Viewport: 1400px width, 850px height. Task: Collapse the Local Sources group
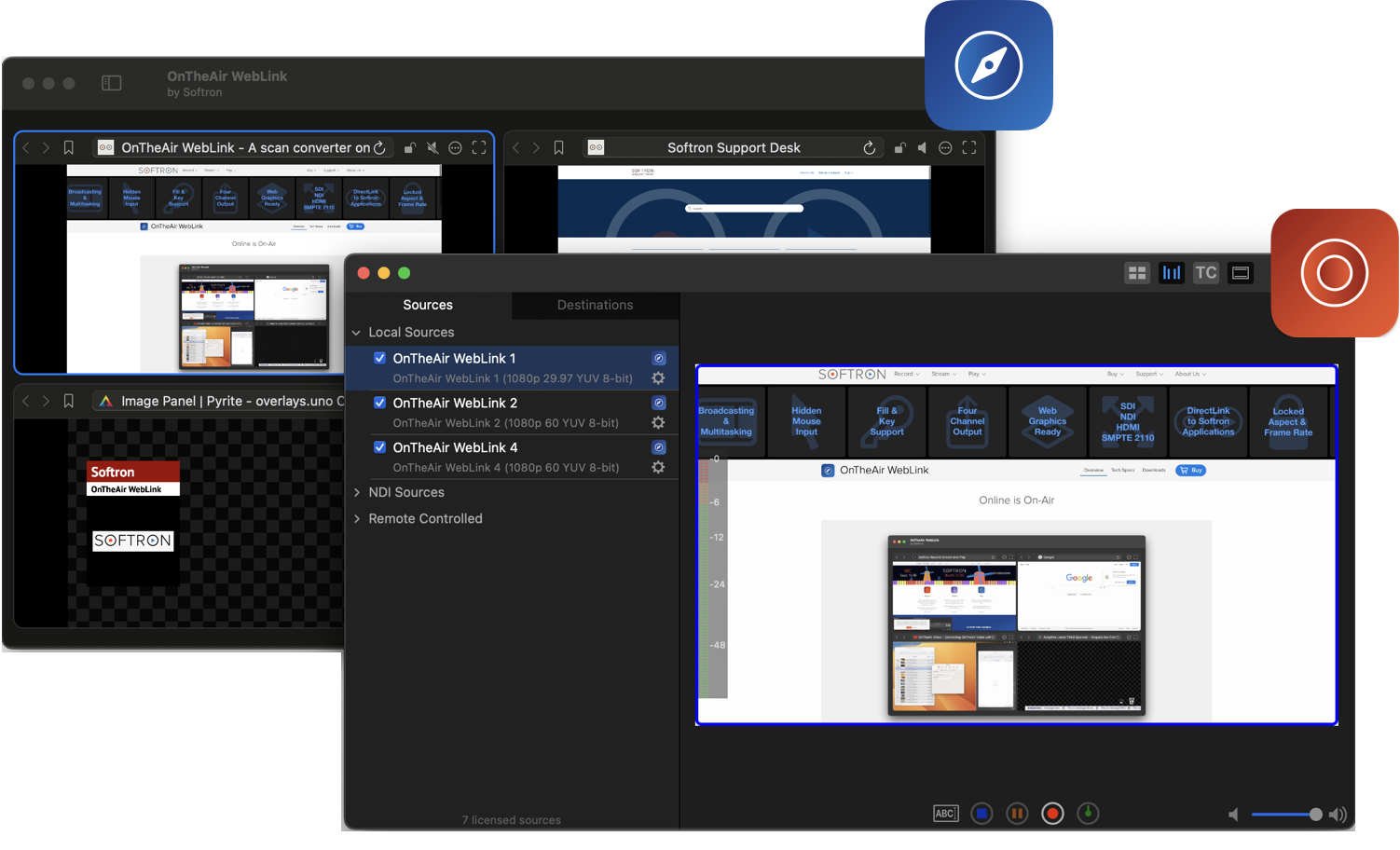pos(356,333)
